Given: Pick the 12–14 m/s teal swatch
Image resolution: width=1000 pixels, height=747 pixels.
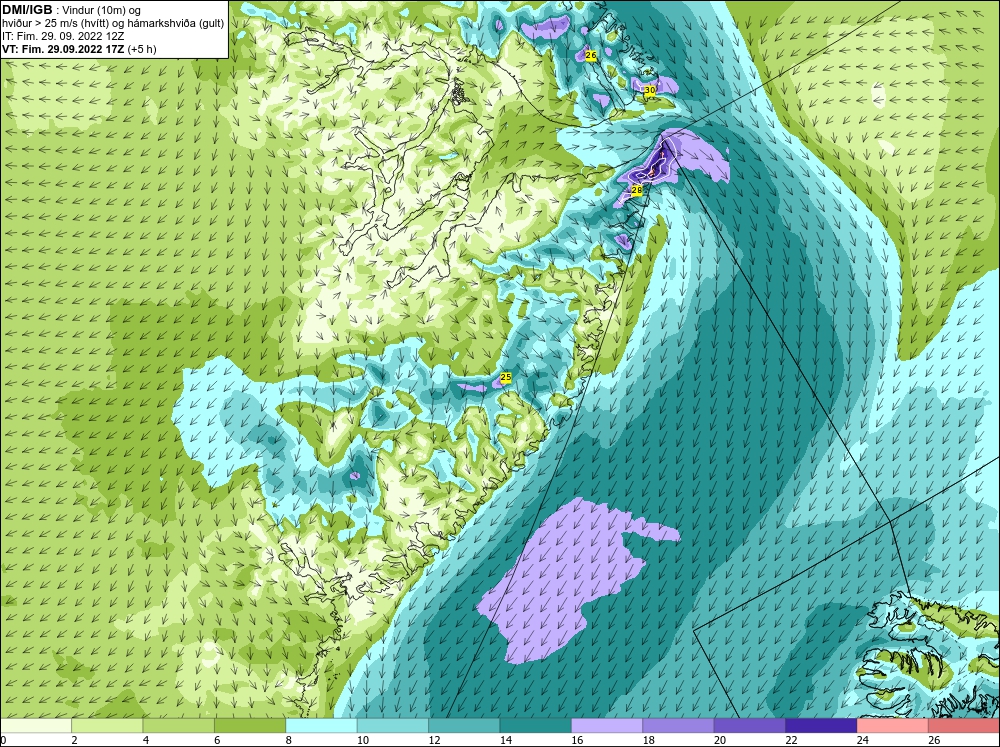Looking at the screenshot, I should pos(464,726).
